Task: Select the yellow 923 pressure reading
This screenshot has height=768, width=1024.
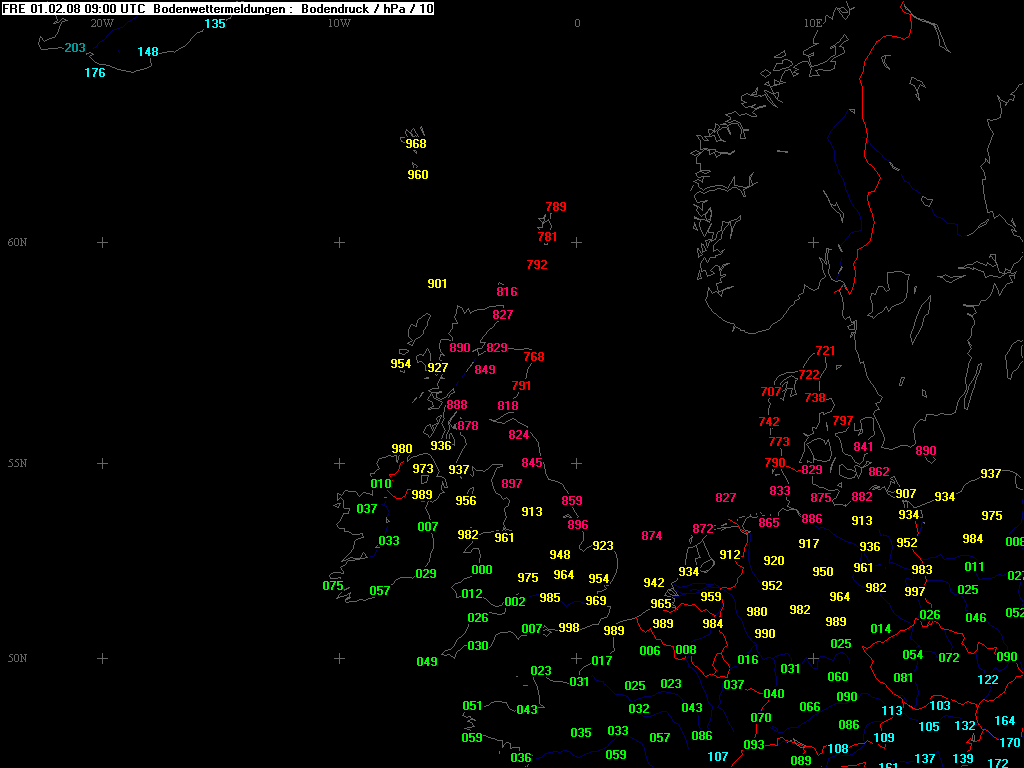Action: click(603, 546)
